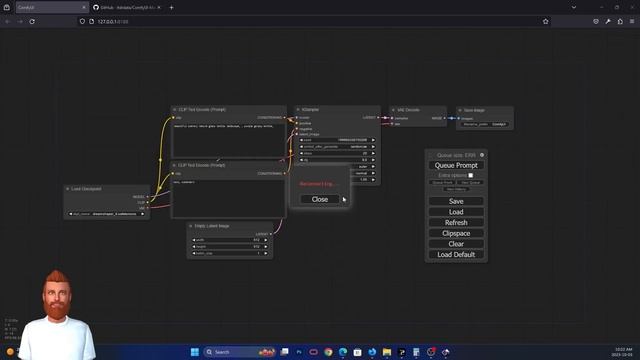
Task: Bookmark this page with the star icon
Action: tap(545, 21)
